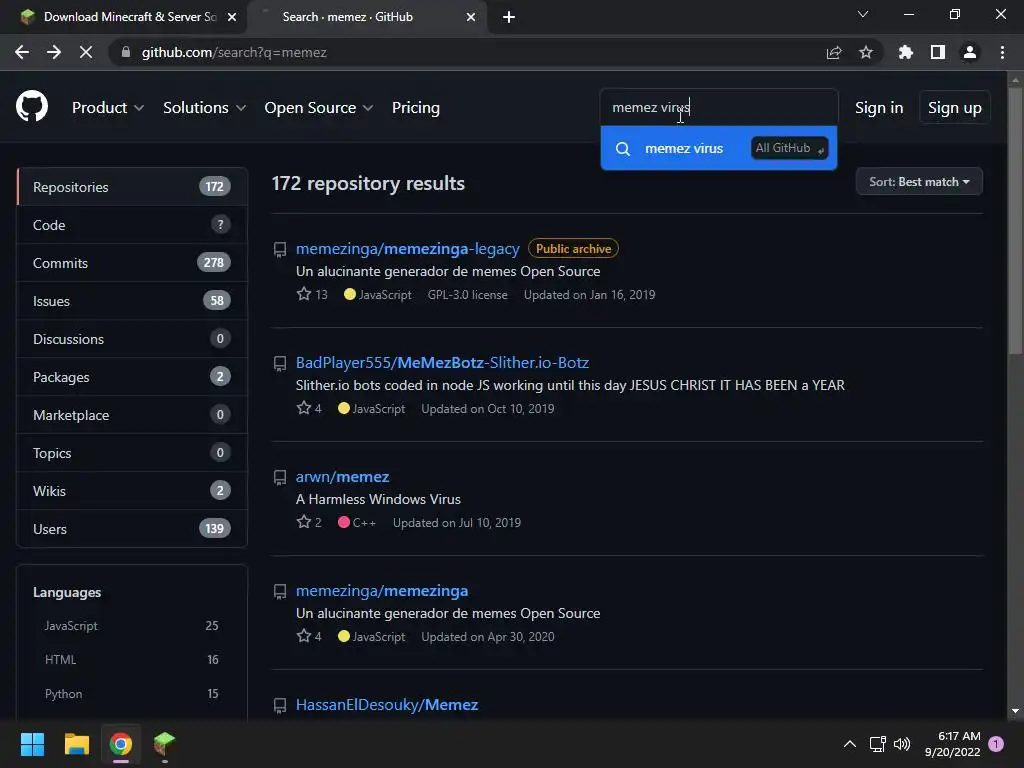View site info via the lock icon

click(126, 52)
